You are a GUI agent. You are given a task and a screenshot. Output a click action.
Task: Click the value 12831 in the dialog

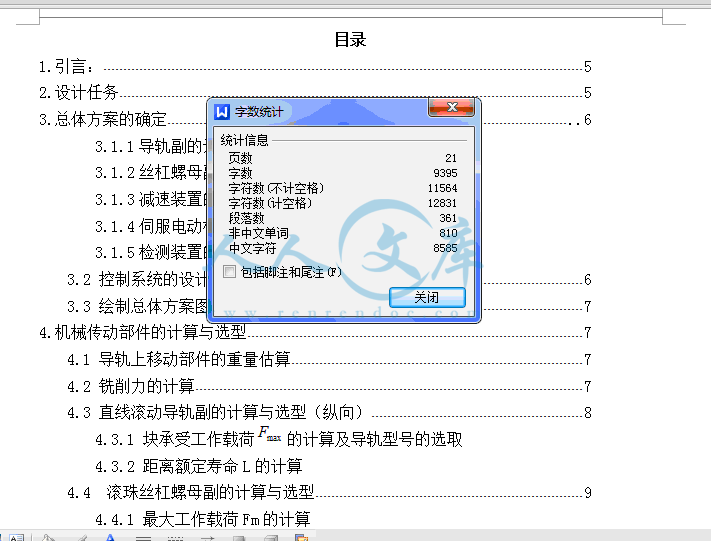tap(443, 203)
